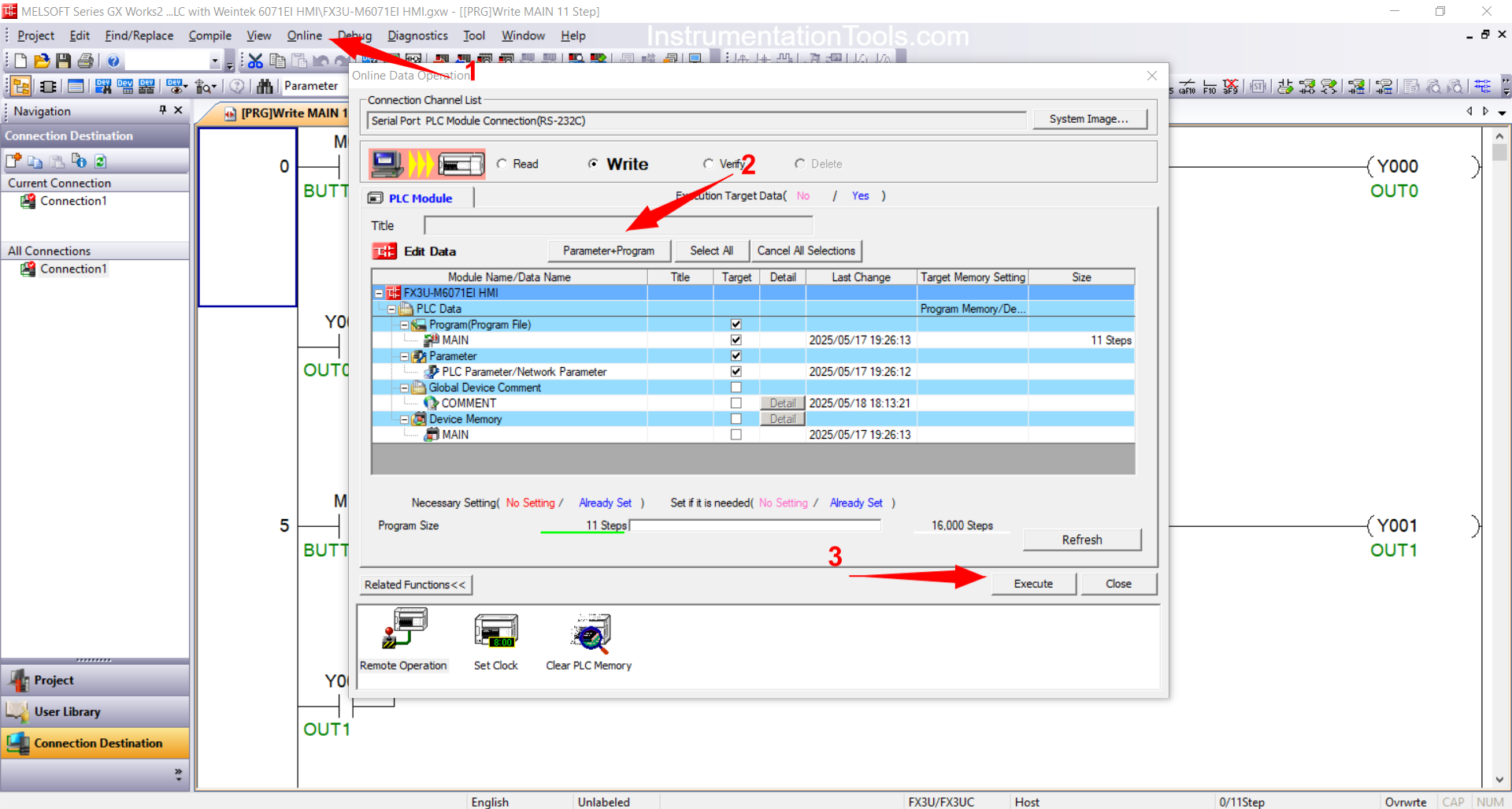Screen dimensions: 1512x809
Task: Collapse the FX3U-M6071EI HMI tree node
Action: [379, 293]
